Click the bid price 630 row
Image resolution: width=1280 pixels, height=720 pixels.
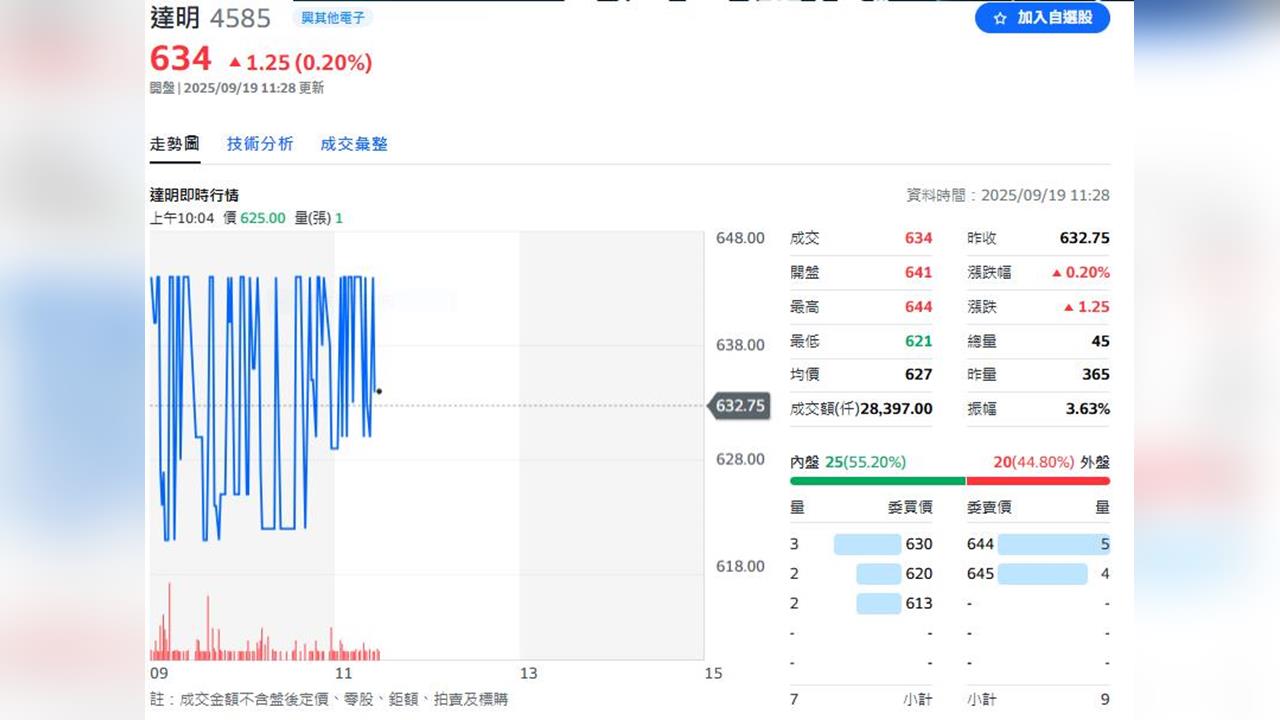[x=861, y=544]
